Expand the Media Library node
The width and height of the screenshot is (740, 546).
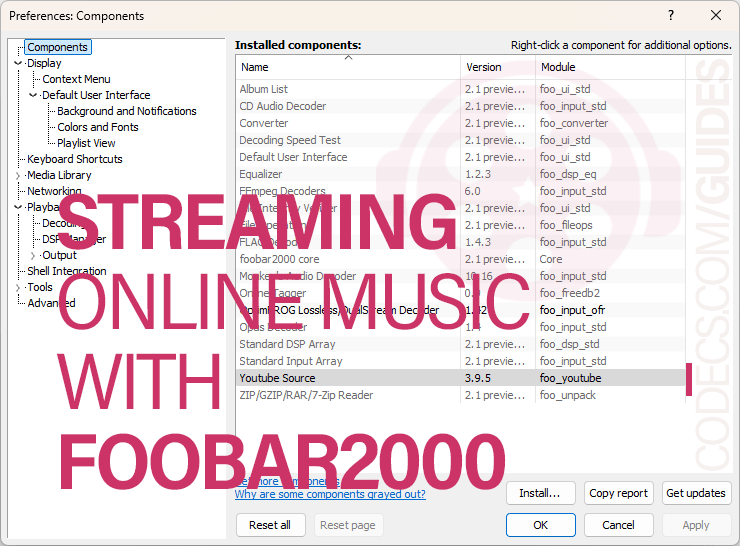18,176
